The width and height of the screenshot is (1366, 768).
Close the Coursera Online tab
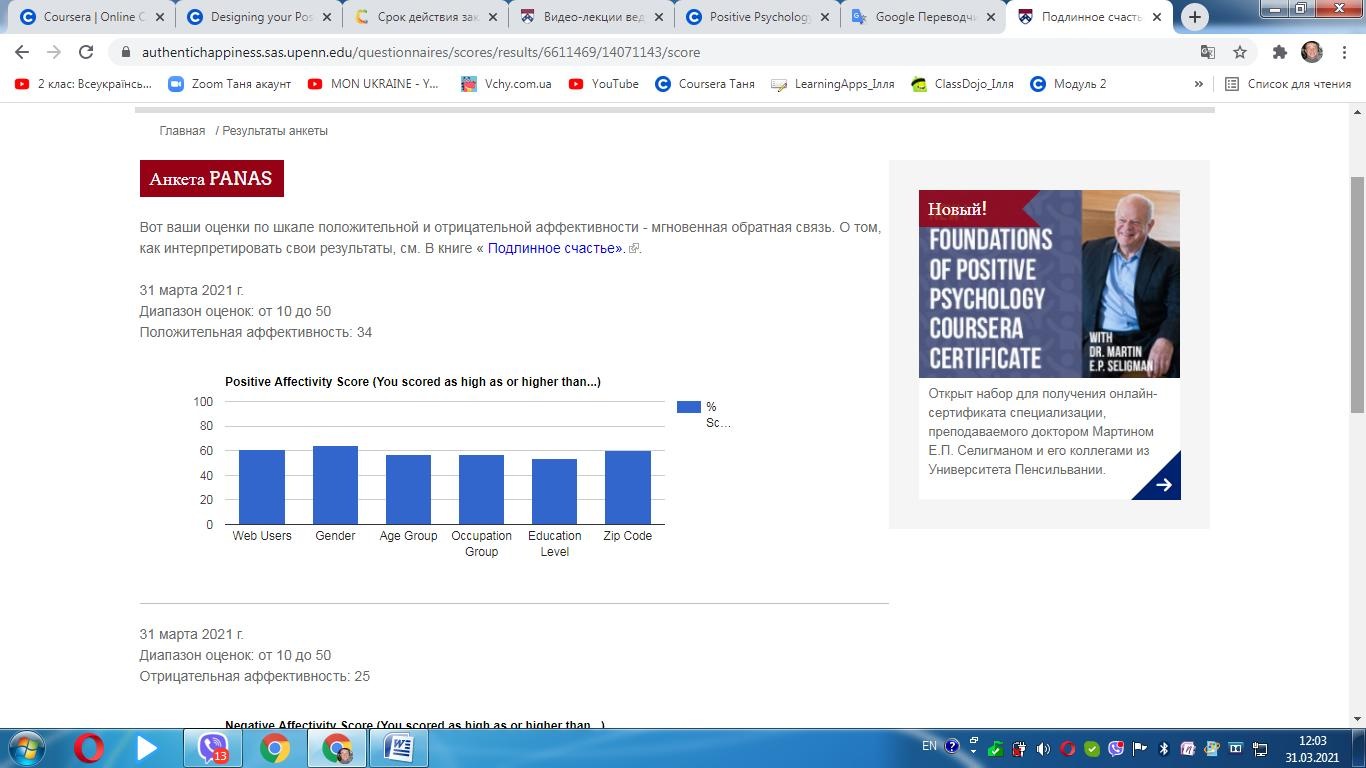point(160,17)
